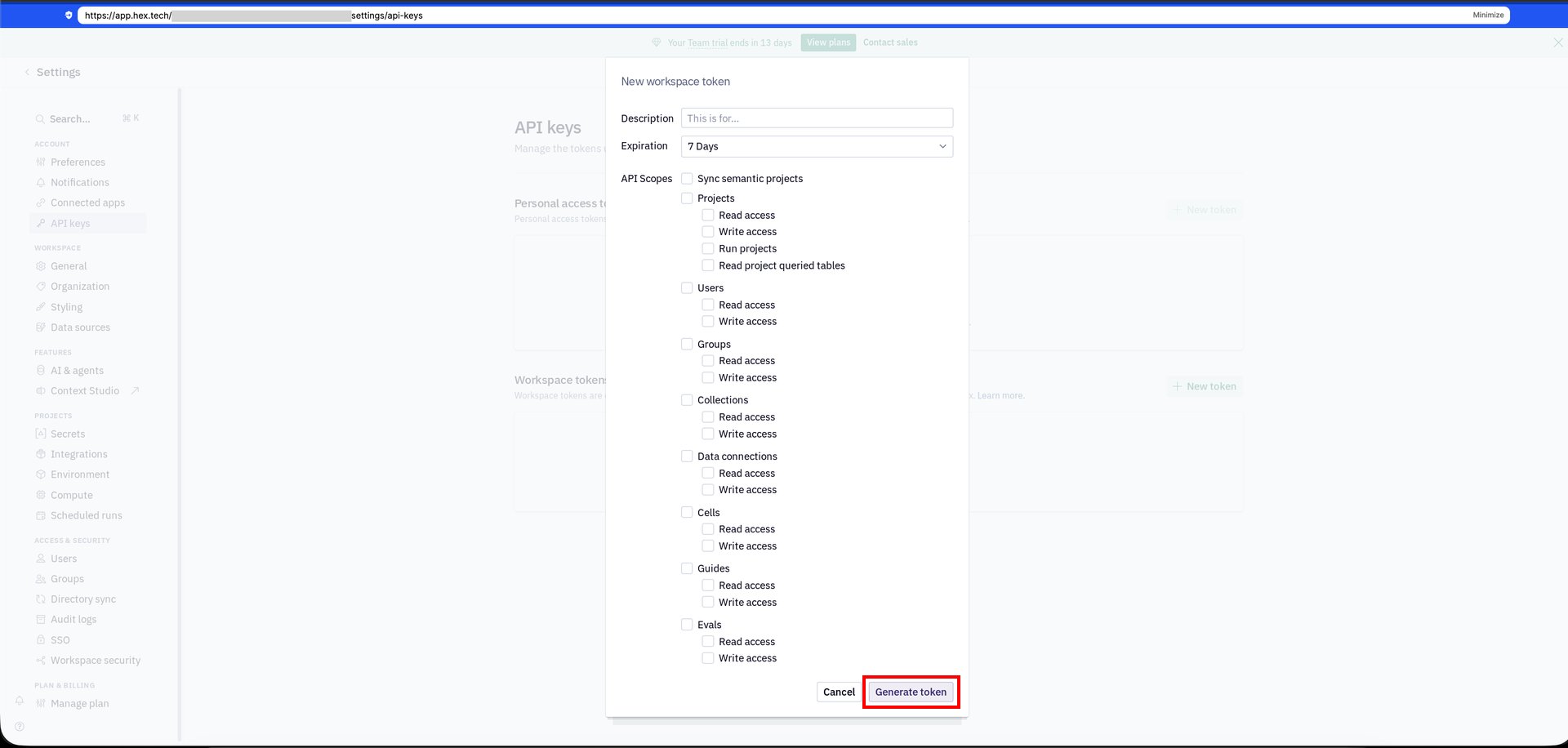Click the Context Studio external link arrow
Screen dimensions: 1568x748
136,391
